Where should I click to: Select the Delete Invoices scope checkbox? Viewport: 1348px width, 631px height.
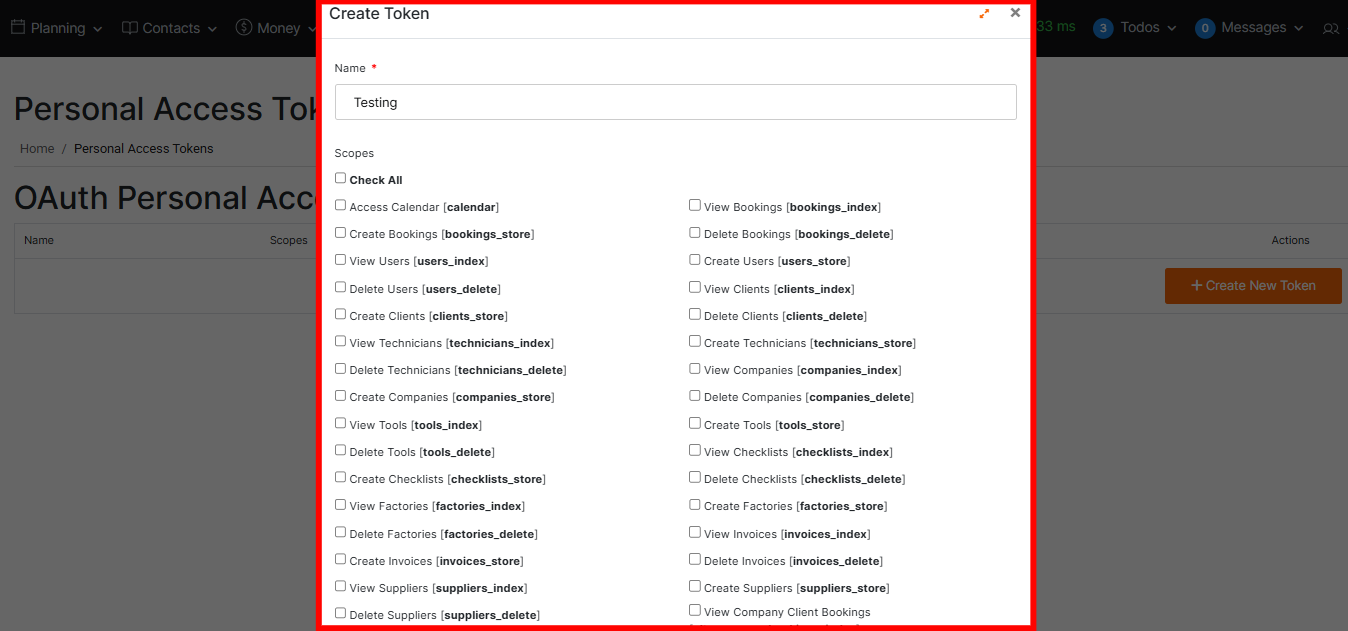tap(695, 559)
